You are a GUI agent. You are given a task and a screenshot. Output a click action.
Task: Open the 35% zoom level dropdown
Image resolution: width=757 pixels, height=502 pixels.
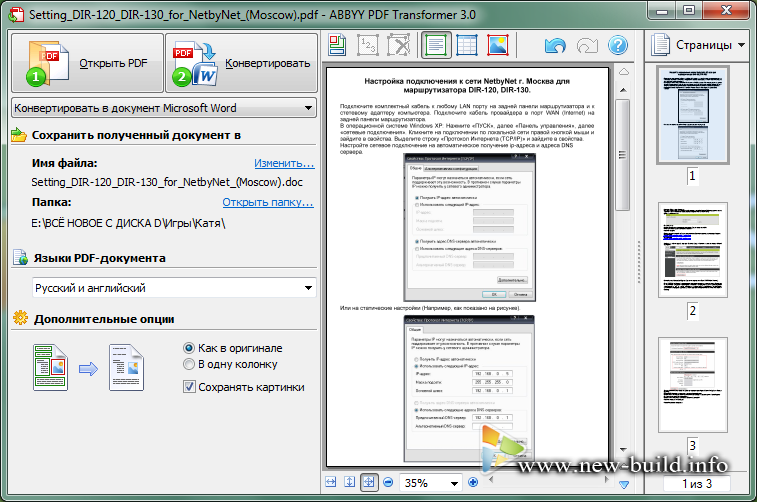431,483
